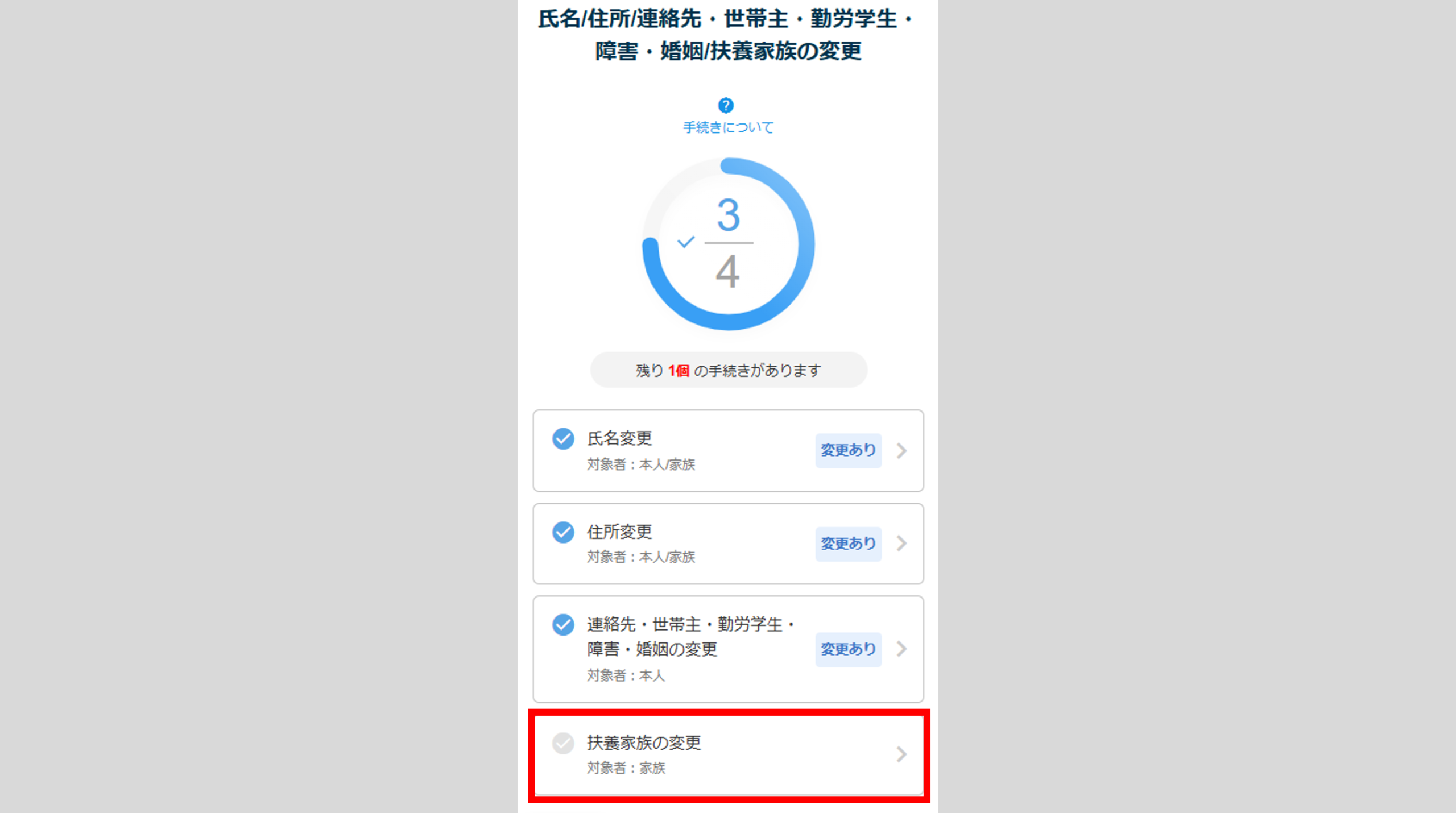
Task: Click the small checkmark inside progress circle
Action: [686, 242]
